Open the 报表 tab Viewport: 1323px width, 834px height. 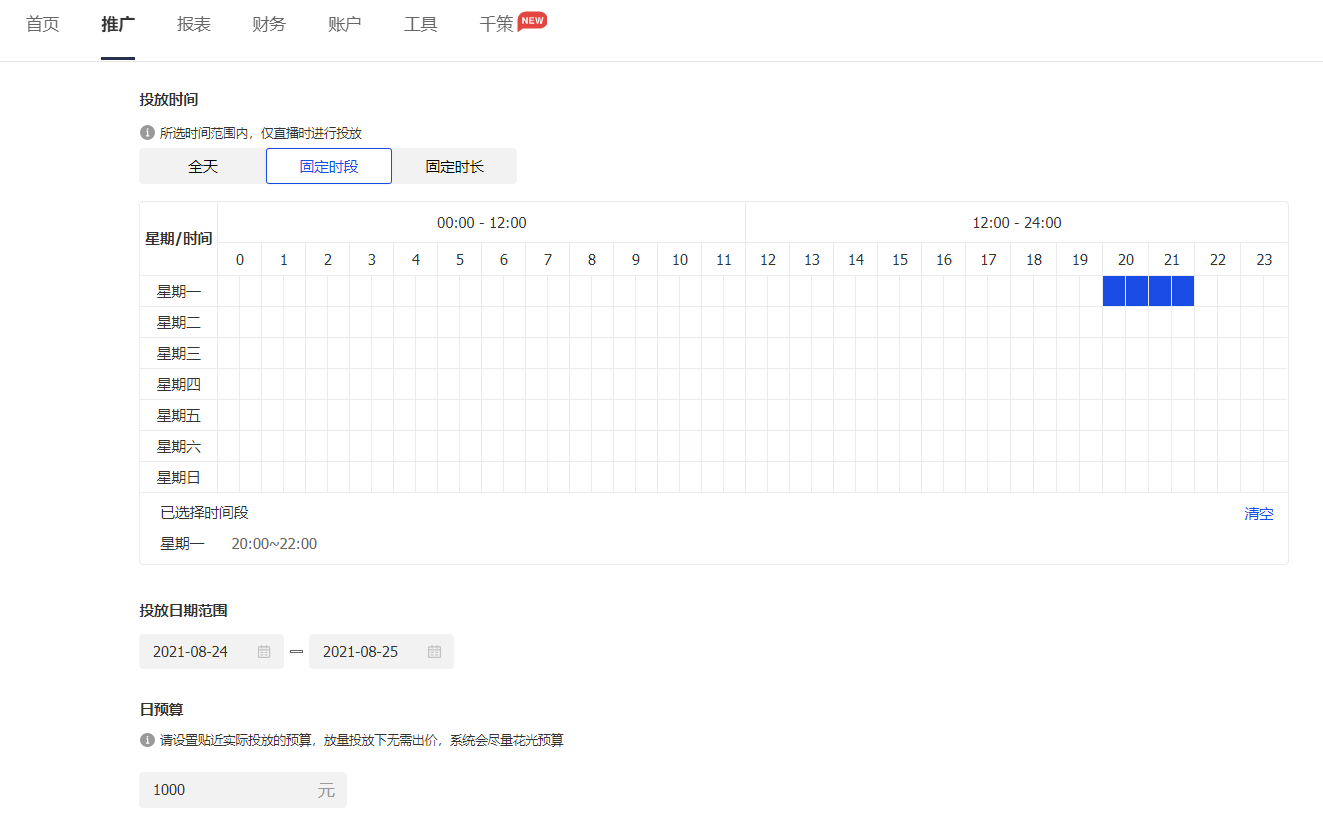coord(194,24)
